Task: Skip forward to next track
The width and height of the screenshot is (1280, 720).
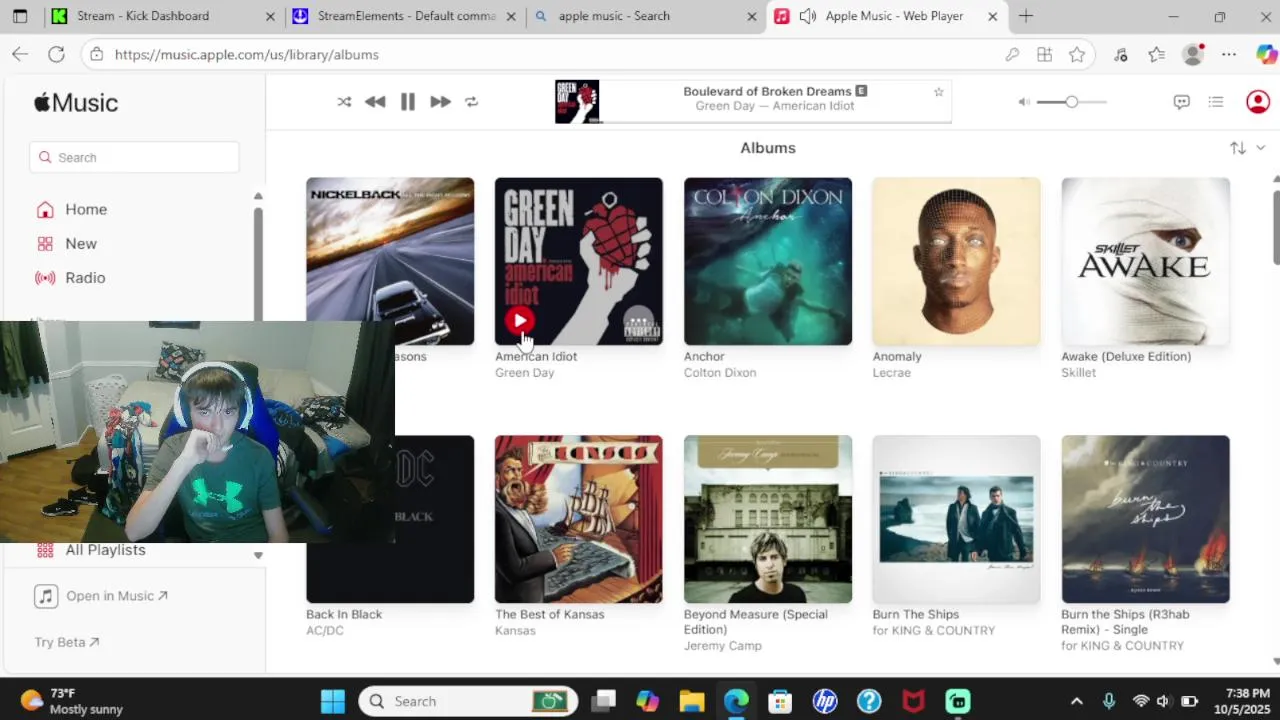Action: pyautogui.click(x=440, y=102)
